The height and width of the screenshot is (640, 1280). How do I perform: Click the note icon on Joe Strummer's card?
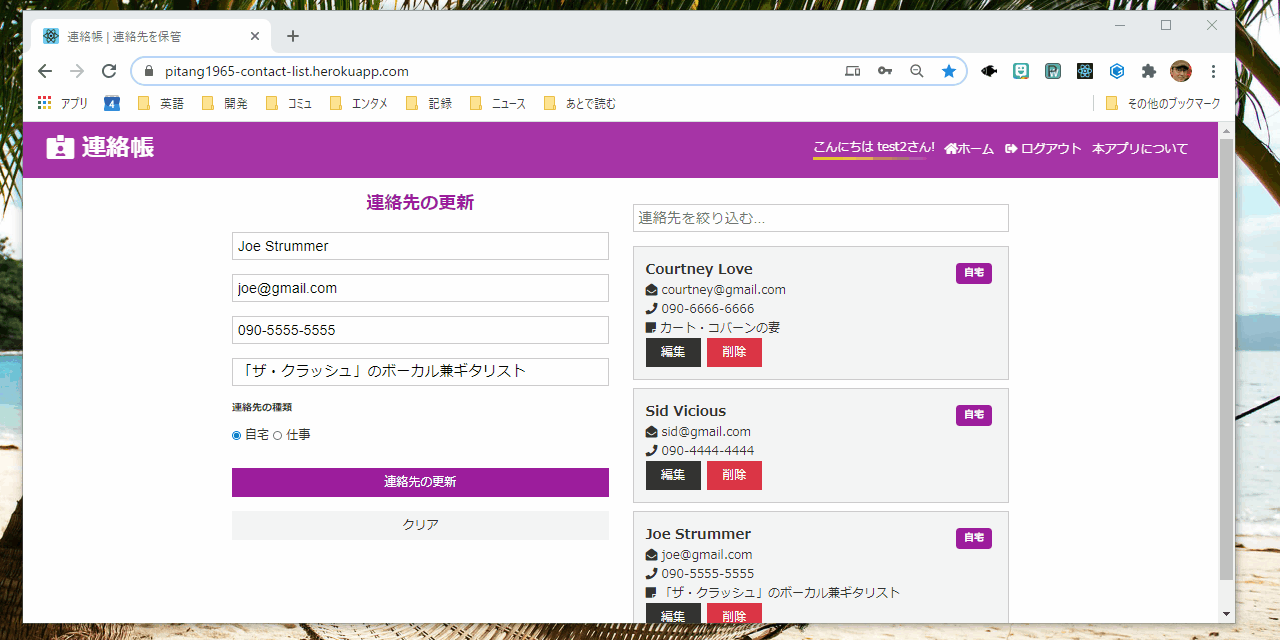click(651, 592)
